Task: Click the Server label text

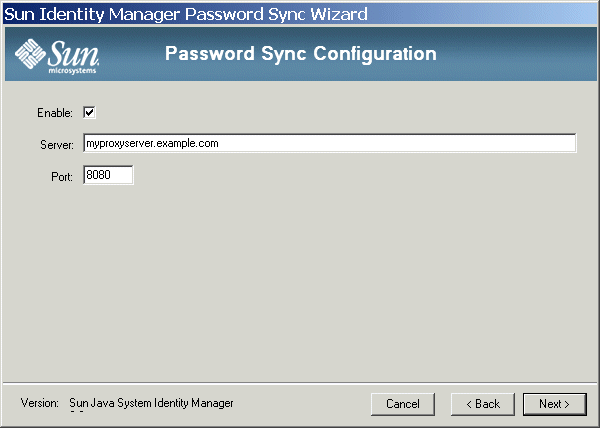Action: [x=57, y=145]
